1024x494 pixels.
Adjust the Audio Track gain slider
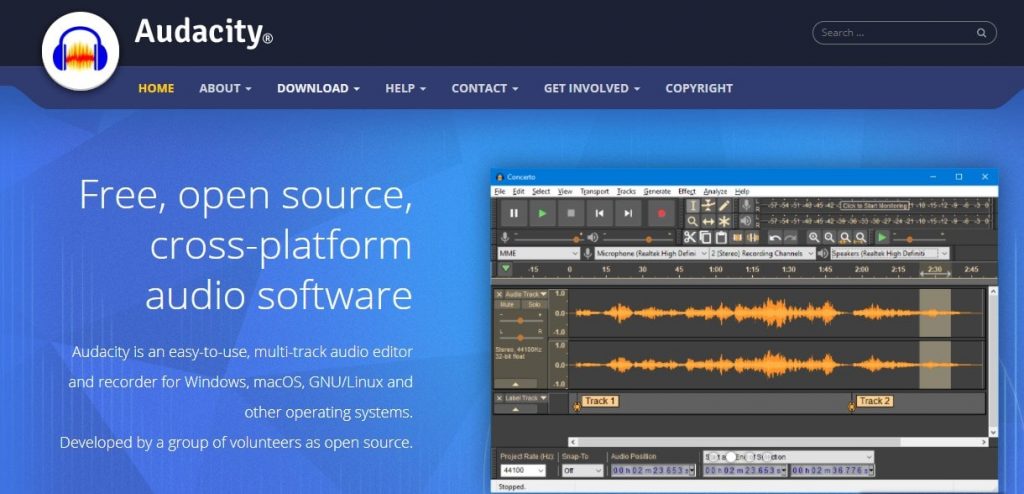(x=520, y=320)
